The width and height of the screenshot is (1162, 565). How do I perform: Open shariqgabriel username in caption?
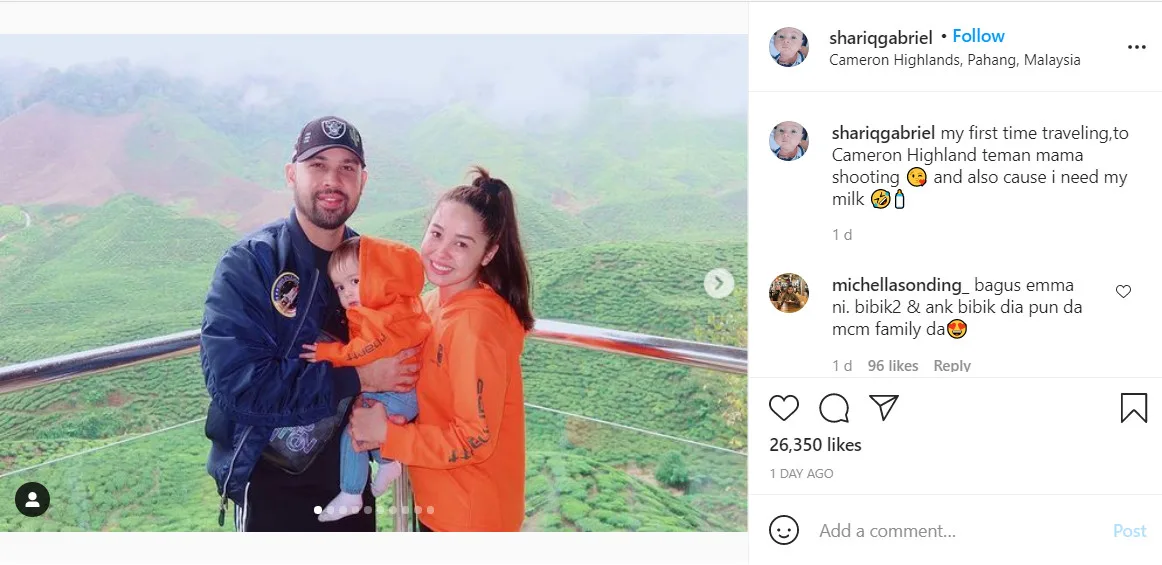883,133
